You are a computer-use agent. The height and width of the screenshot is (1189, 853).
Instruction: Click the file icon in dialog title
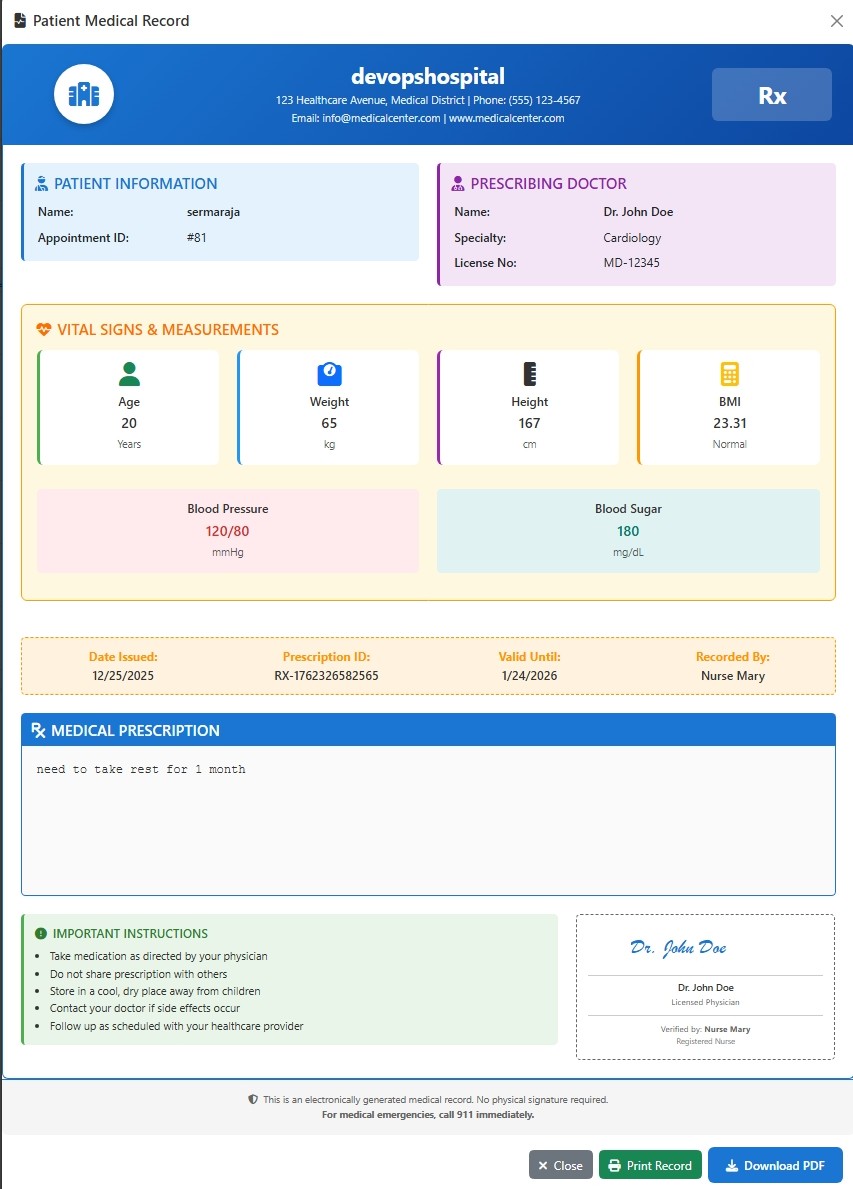click(x=20, y=20)
